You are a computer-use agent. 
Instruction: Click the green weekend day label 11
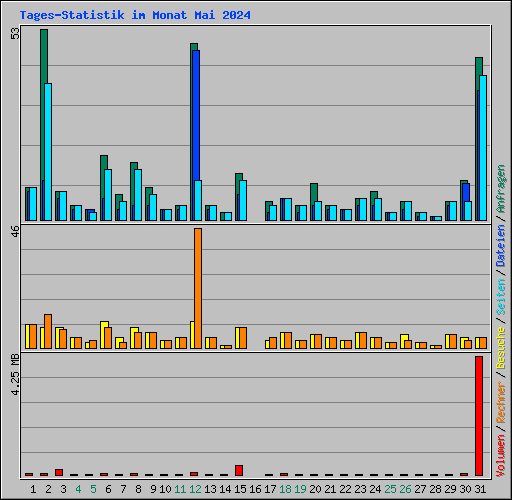pos(180,489)
